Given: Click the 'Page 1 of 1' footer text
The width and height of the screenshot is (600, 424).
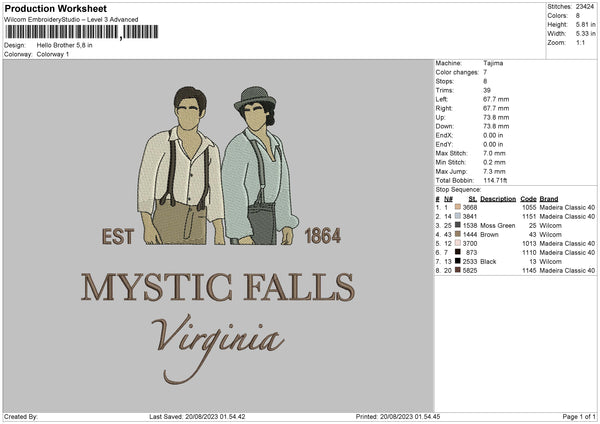Looking at the screenshot, I should (579, 416).
